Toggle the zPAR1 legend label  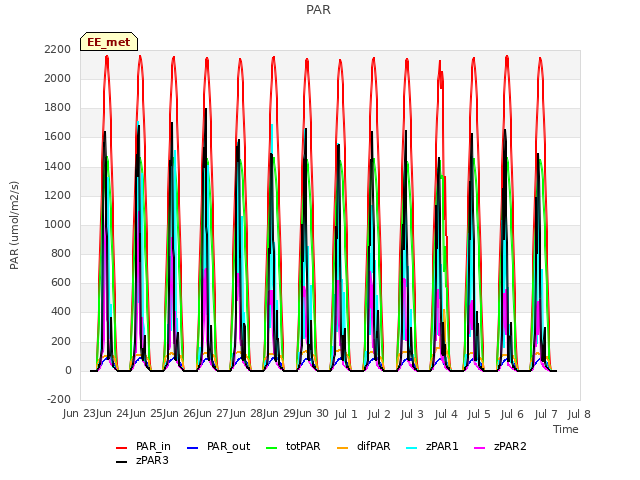pyautogui.click(x=442, y=447)
